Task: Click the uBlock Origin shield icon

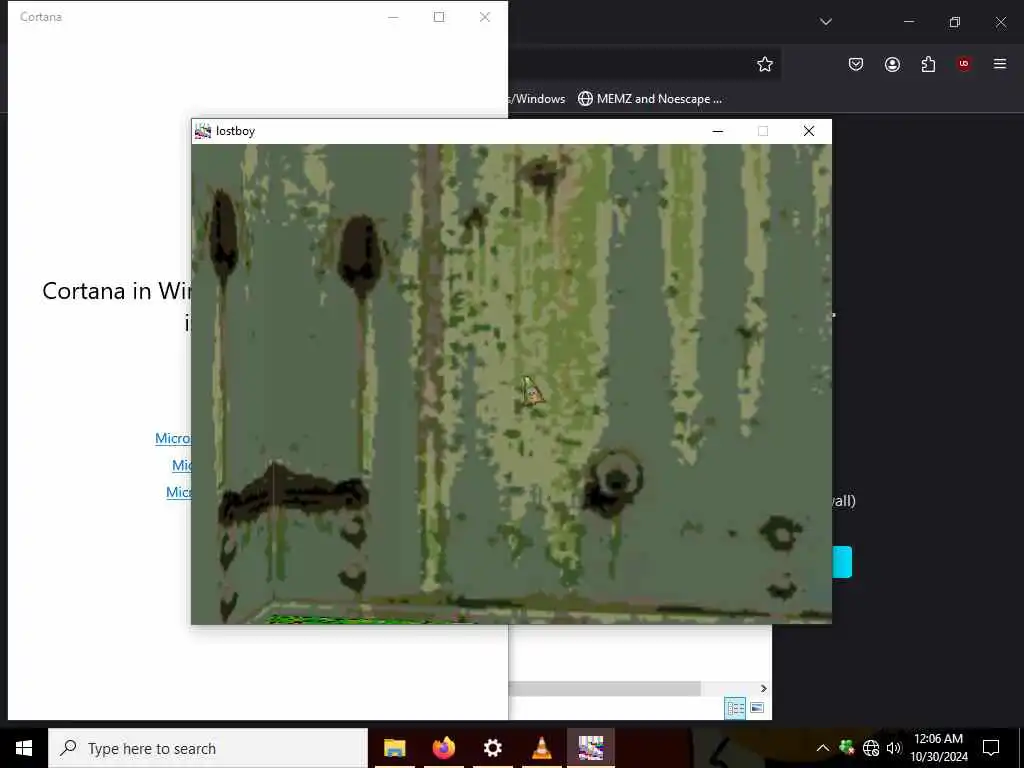Action: point(964,64)
